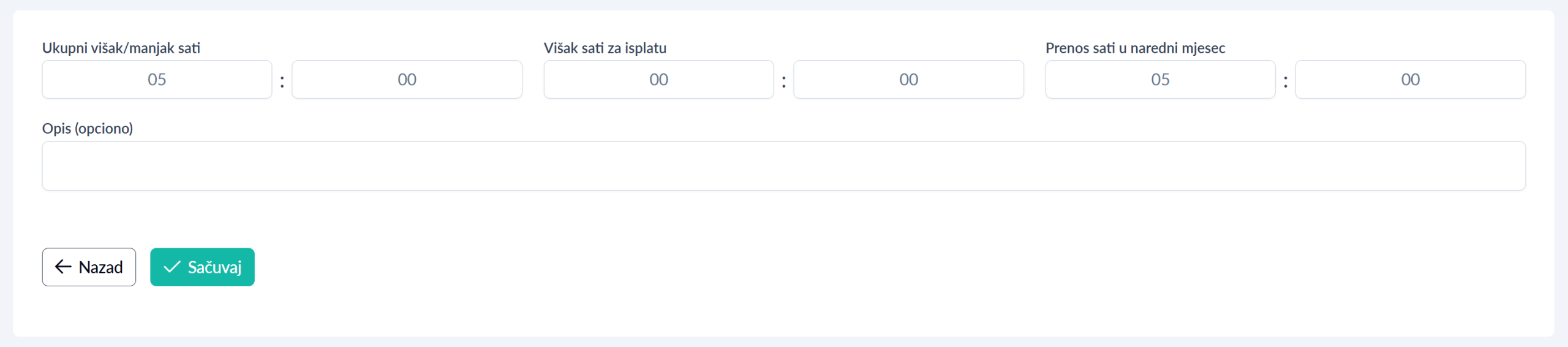Click empty card space right of Sačuvaj button

click(735, 267)
